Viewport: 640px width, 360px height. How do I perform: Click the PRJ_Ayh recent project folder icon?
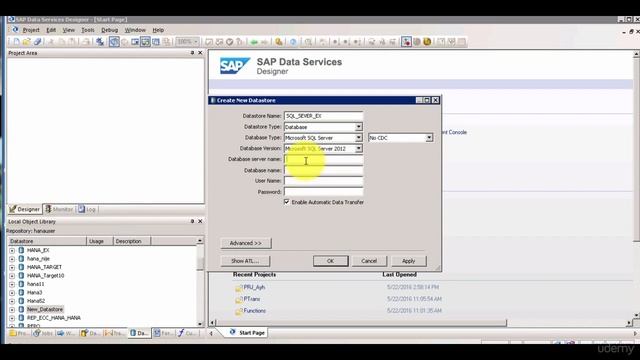[x=239, y=288]
